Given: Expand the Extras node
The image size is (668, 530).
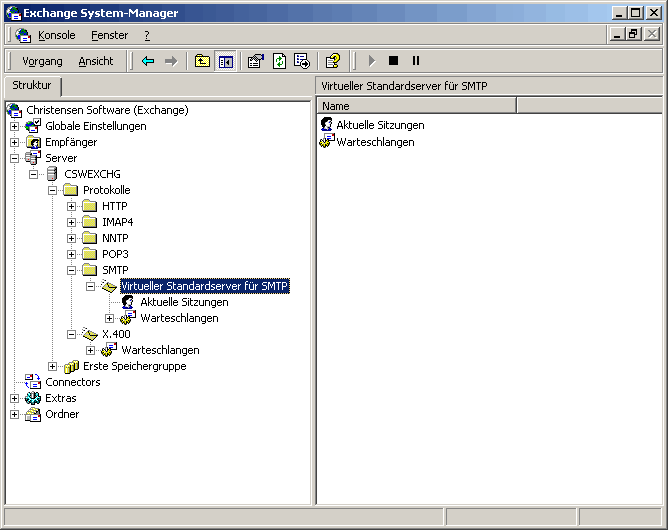Looking at the screenshot, I should click(14, 398).
